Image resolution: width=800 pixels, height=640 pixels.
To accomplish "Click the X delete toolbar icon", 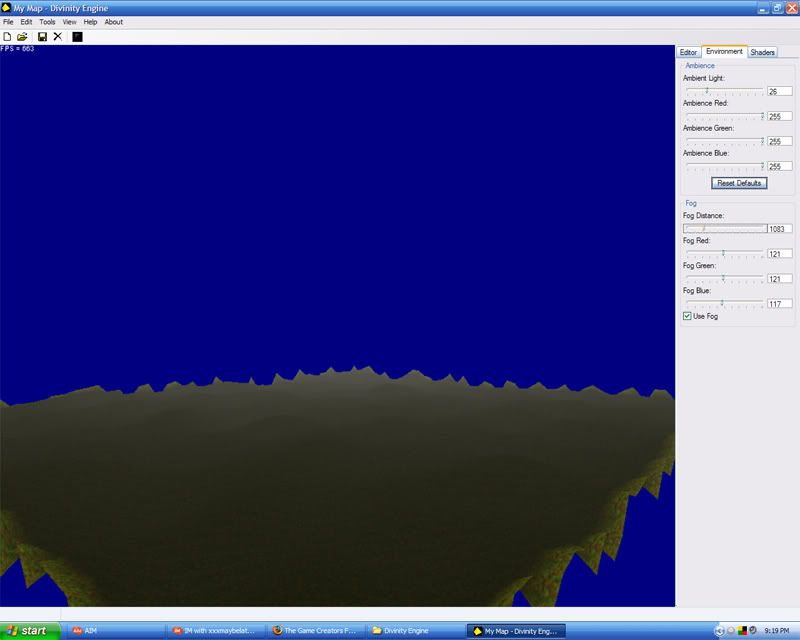I will [x=57, y=37].
